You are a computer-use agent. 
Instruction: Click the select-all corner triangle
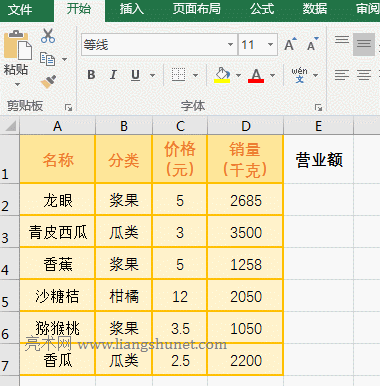point(10,126)
